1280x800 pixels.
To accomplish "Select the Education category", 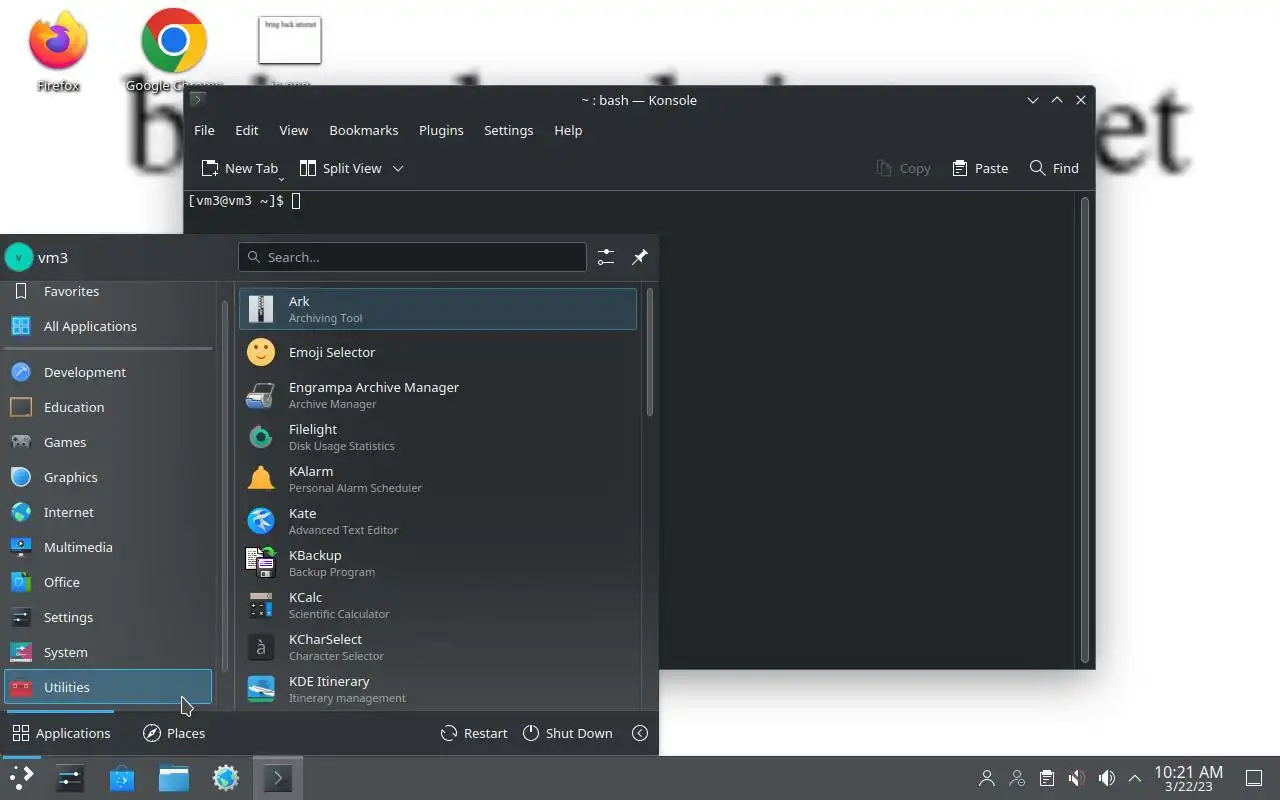I will [x=108, y=407].
